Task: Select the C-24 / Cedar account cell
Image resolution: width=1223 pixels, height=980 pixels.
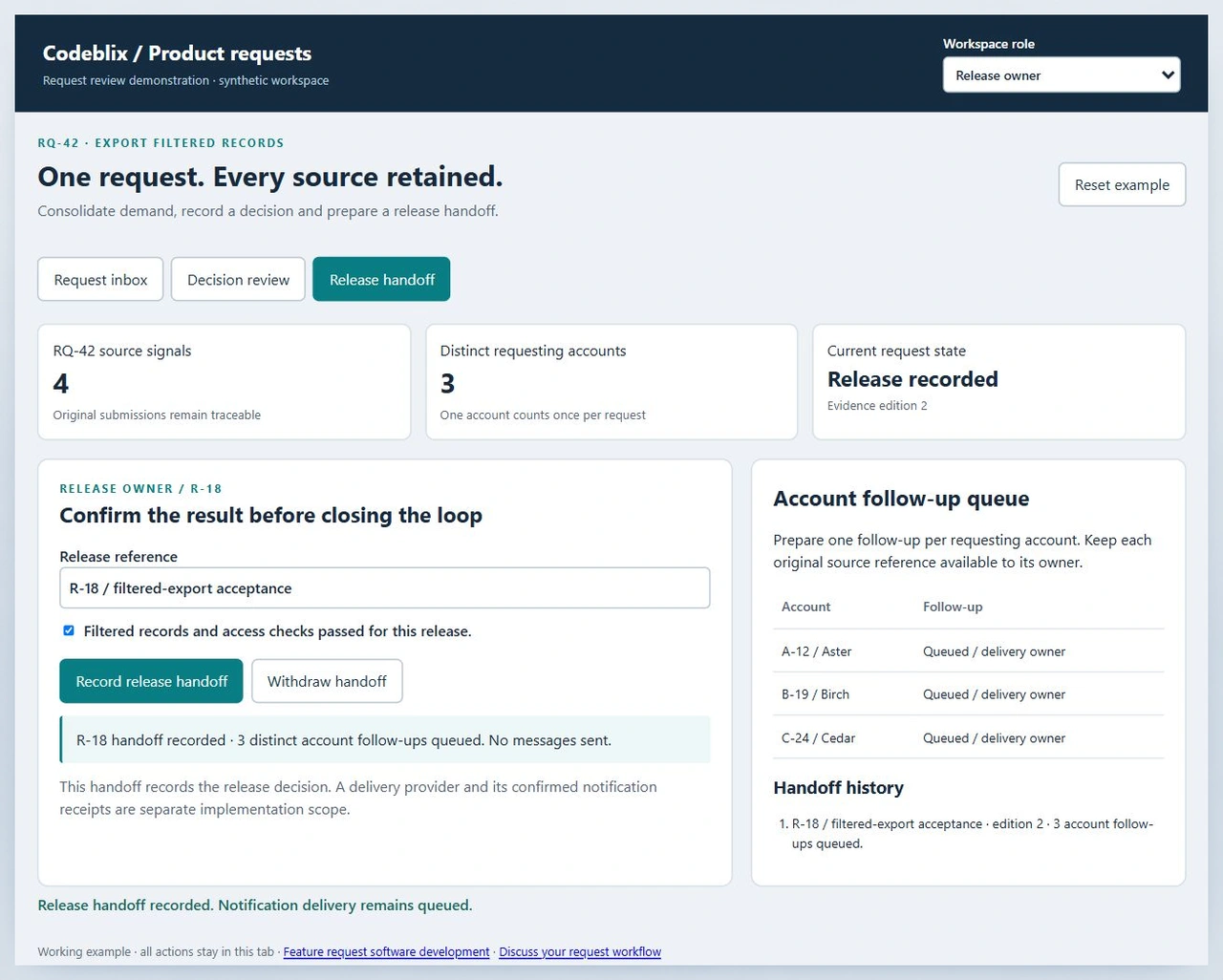Action: pos(818,738)
